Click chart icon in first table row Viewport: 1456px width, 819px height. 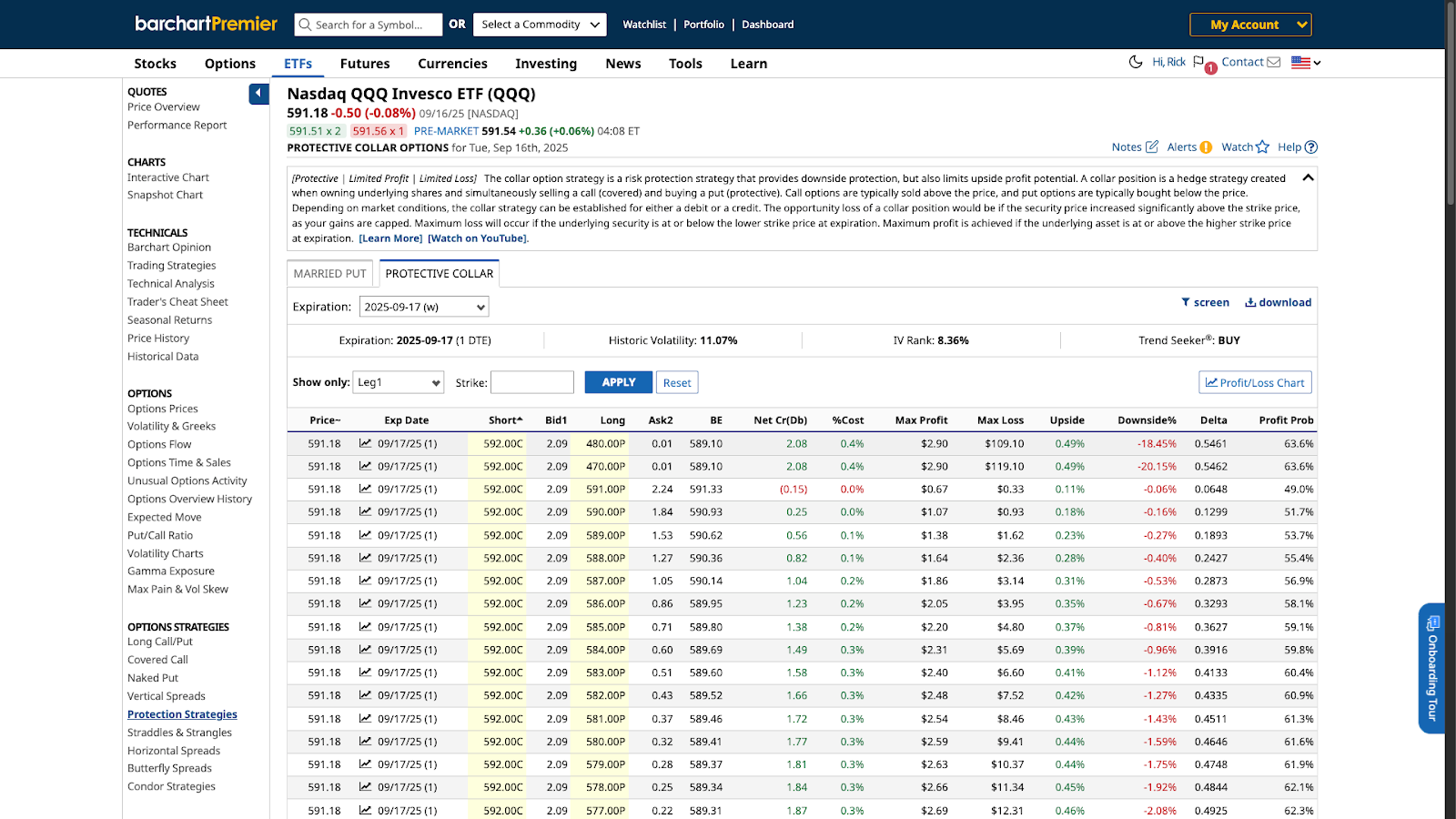pos(365,444)
